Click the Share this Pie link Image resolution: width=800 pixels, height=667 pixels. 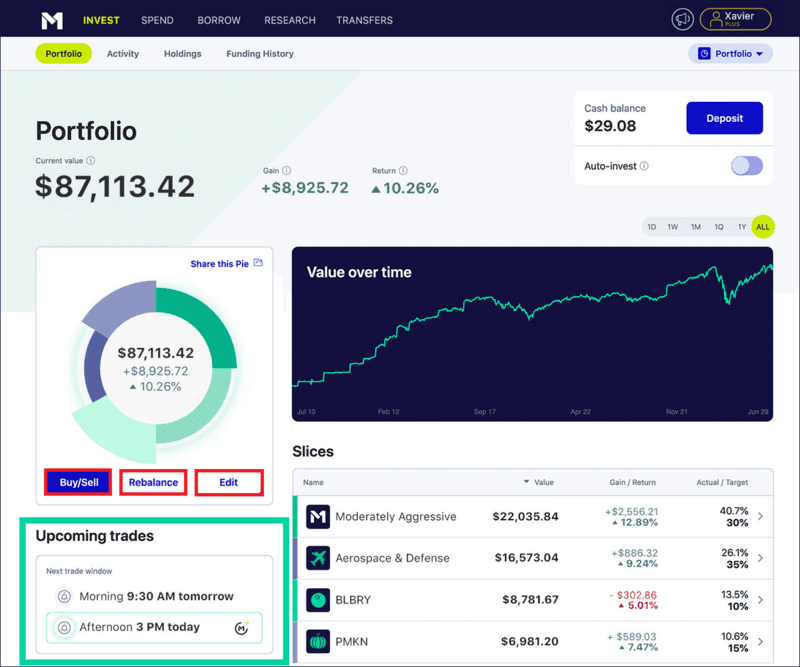(219, 264)
